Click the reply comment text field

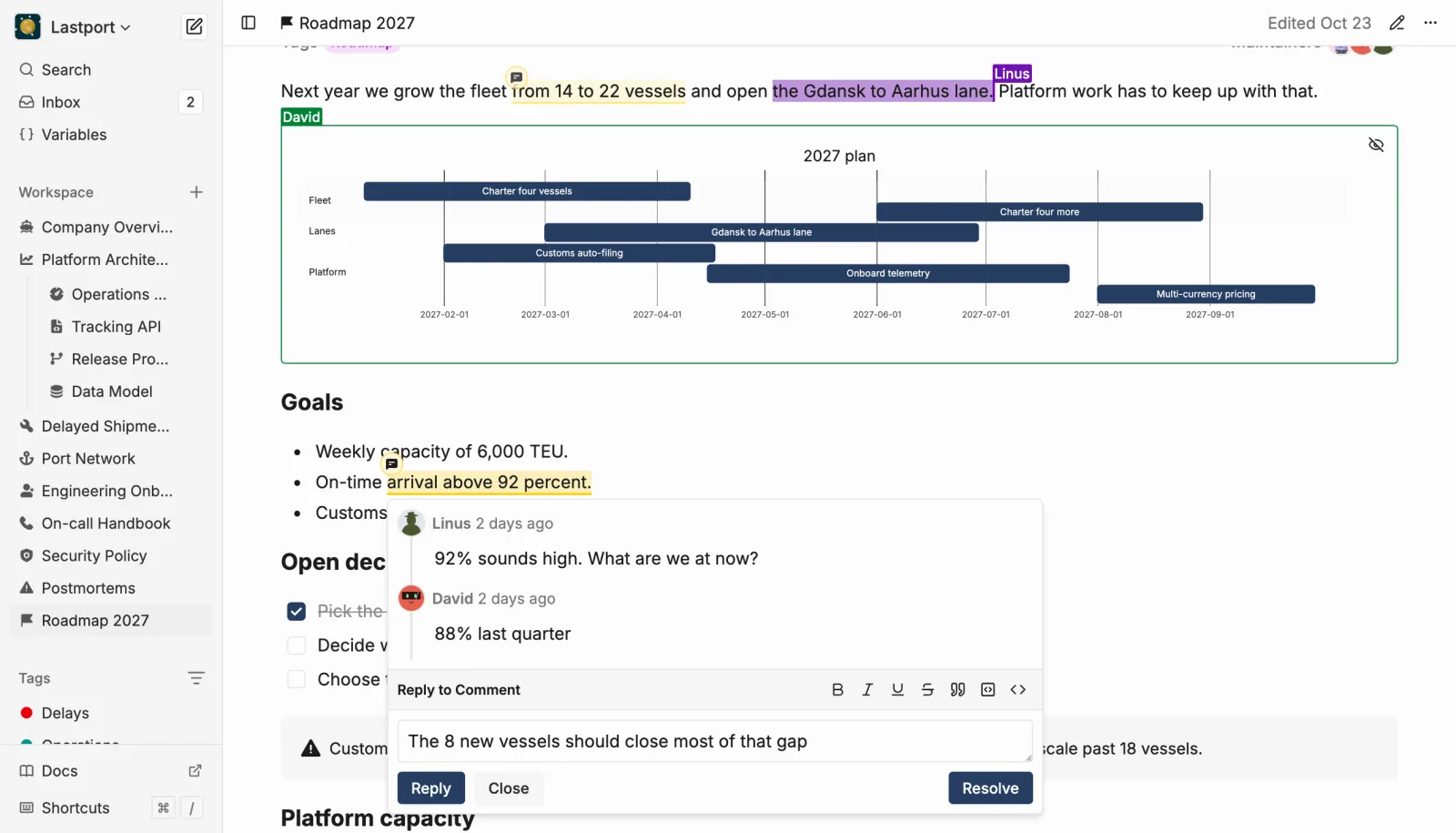click(x=714, y=742)
